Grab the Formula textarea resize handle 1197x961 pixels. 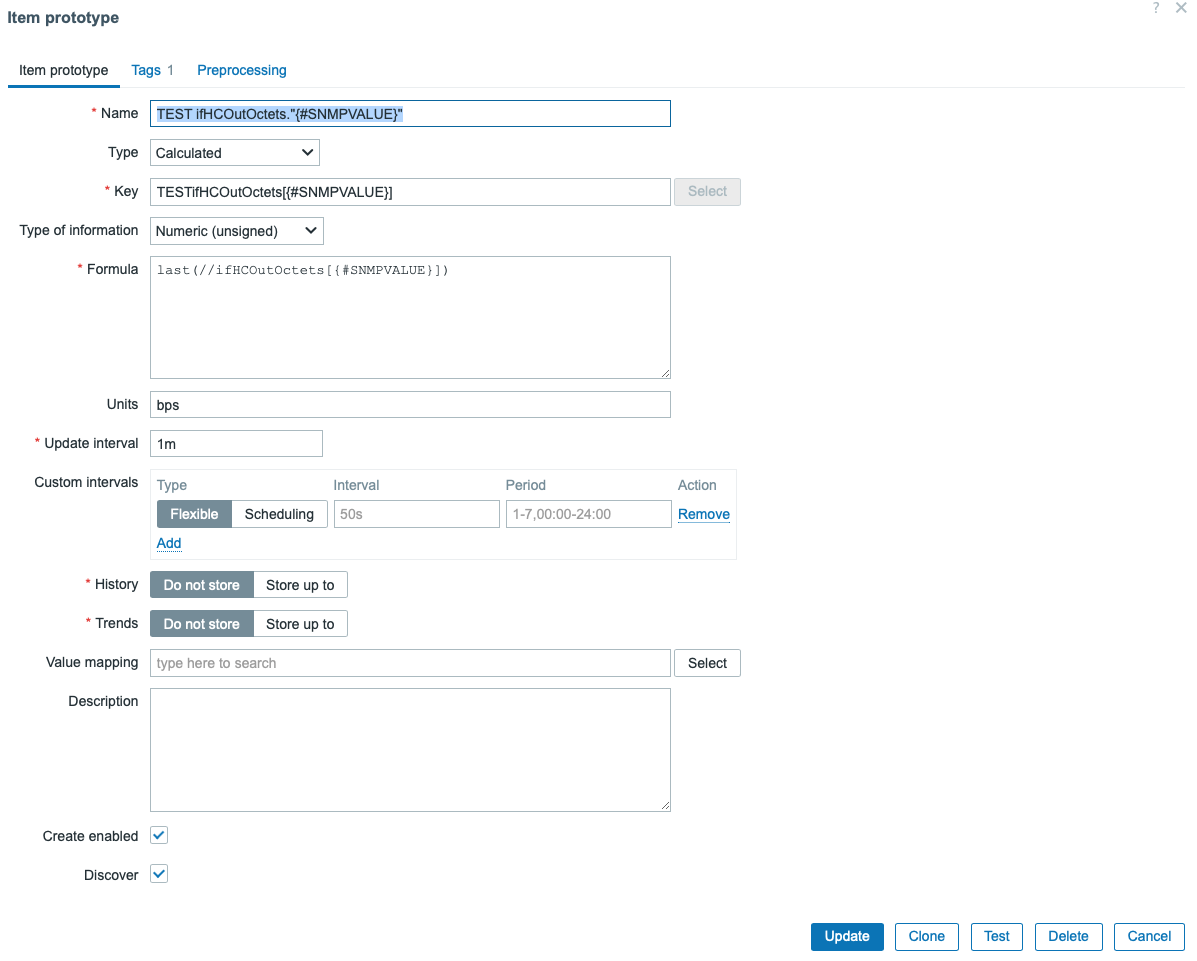coord(665,373)
